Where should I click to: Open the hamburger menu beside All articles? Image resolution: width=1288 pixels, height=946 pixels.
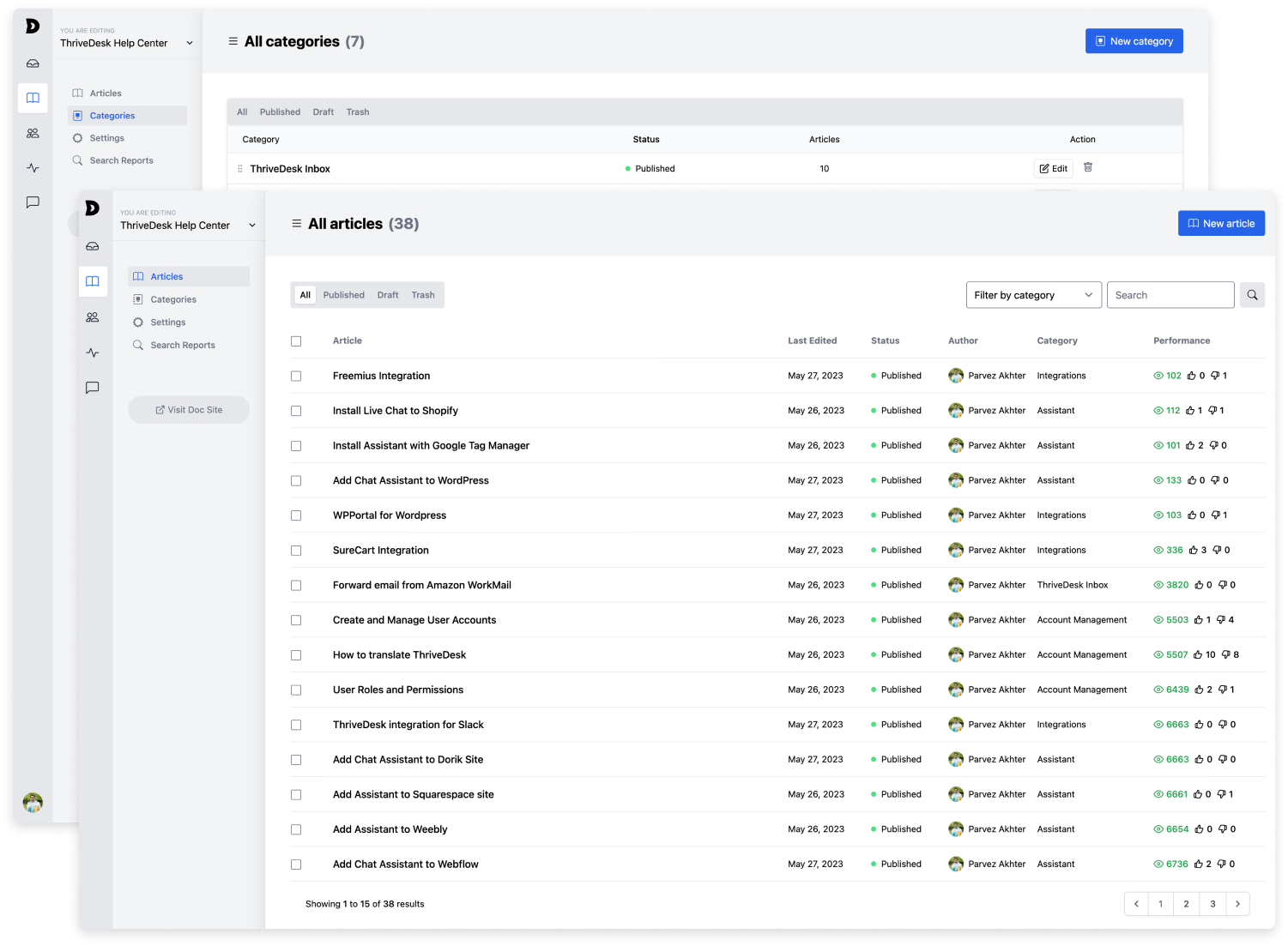click(x=296, y=223)
